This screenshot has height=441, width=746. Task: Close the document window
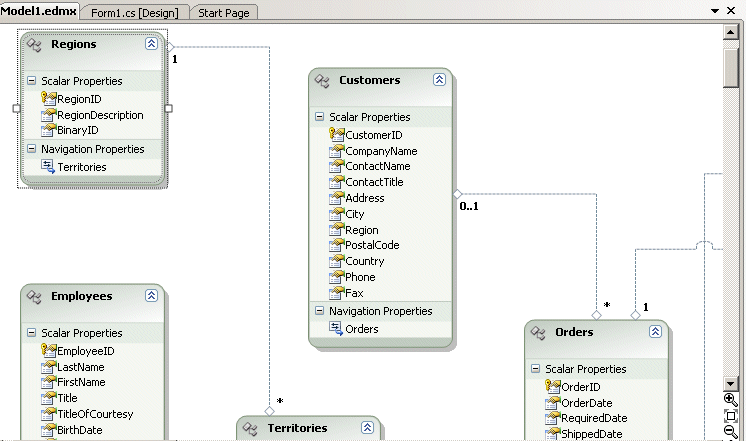point(731,10)
